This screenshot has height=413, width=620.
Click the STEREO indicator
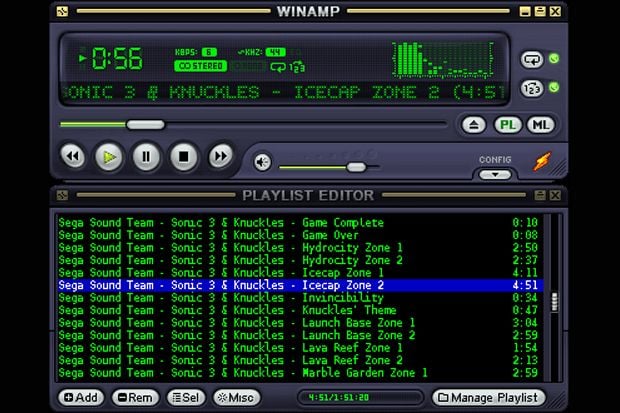pyautogui.click(x=200, y=66)
